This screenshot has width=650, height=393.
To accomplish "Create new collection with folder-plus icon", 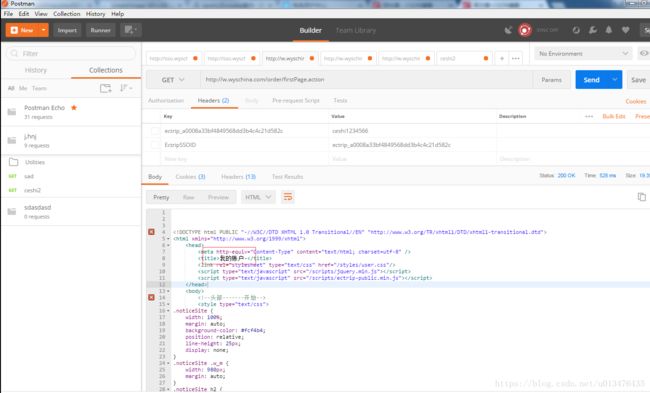I will (106, 88).
